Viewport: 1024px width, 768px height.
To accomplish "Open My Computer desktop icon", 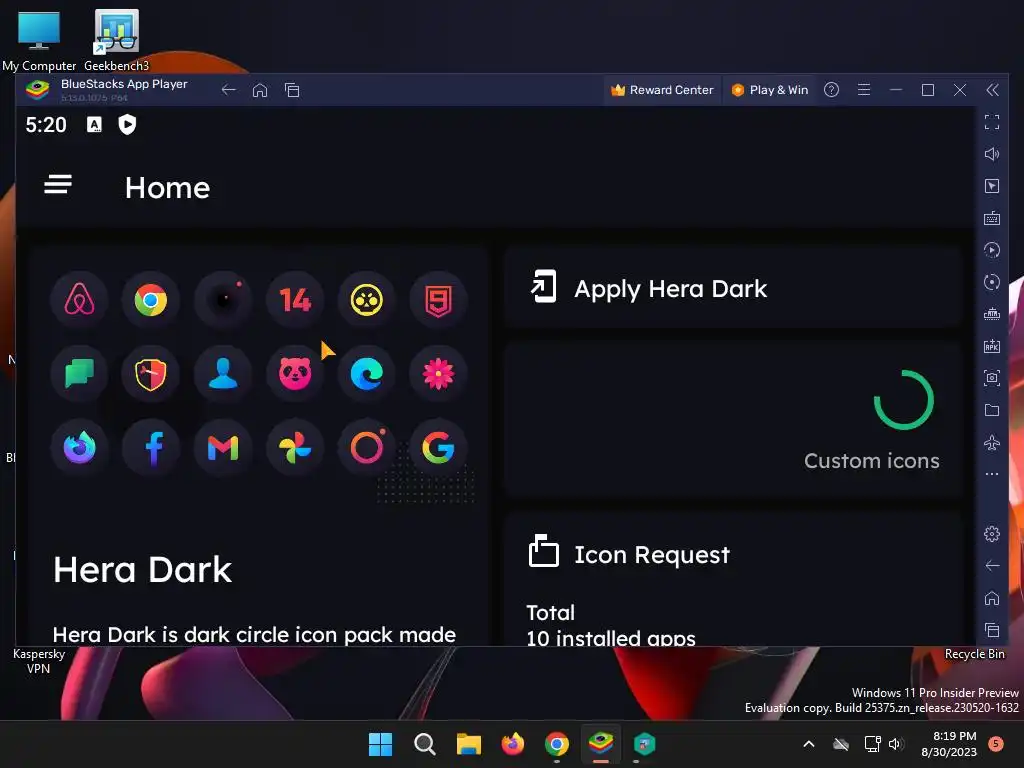I will click(x=39, y=40).
